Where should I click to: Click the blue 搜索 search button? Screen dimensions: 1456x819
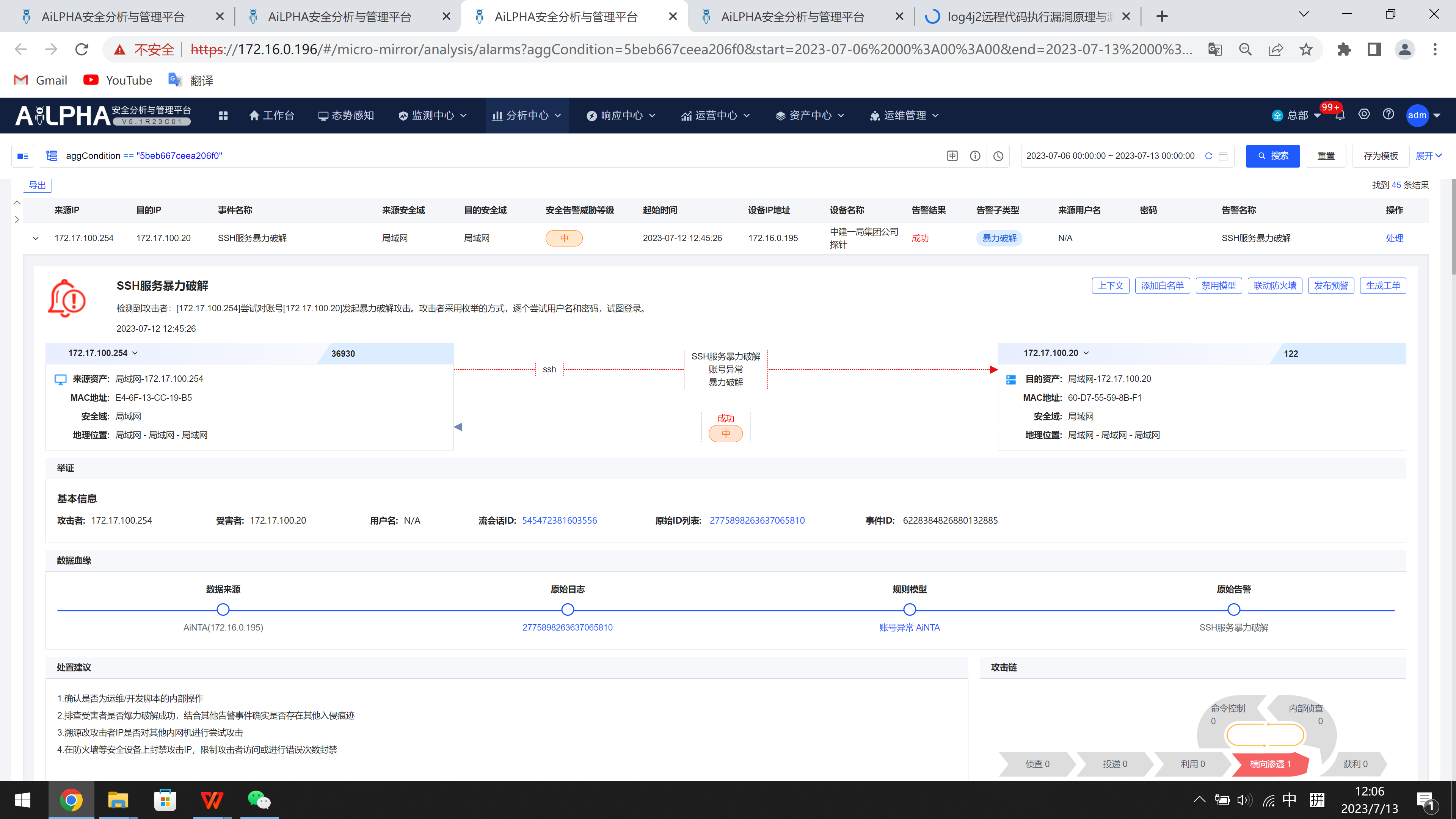1272,156
